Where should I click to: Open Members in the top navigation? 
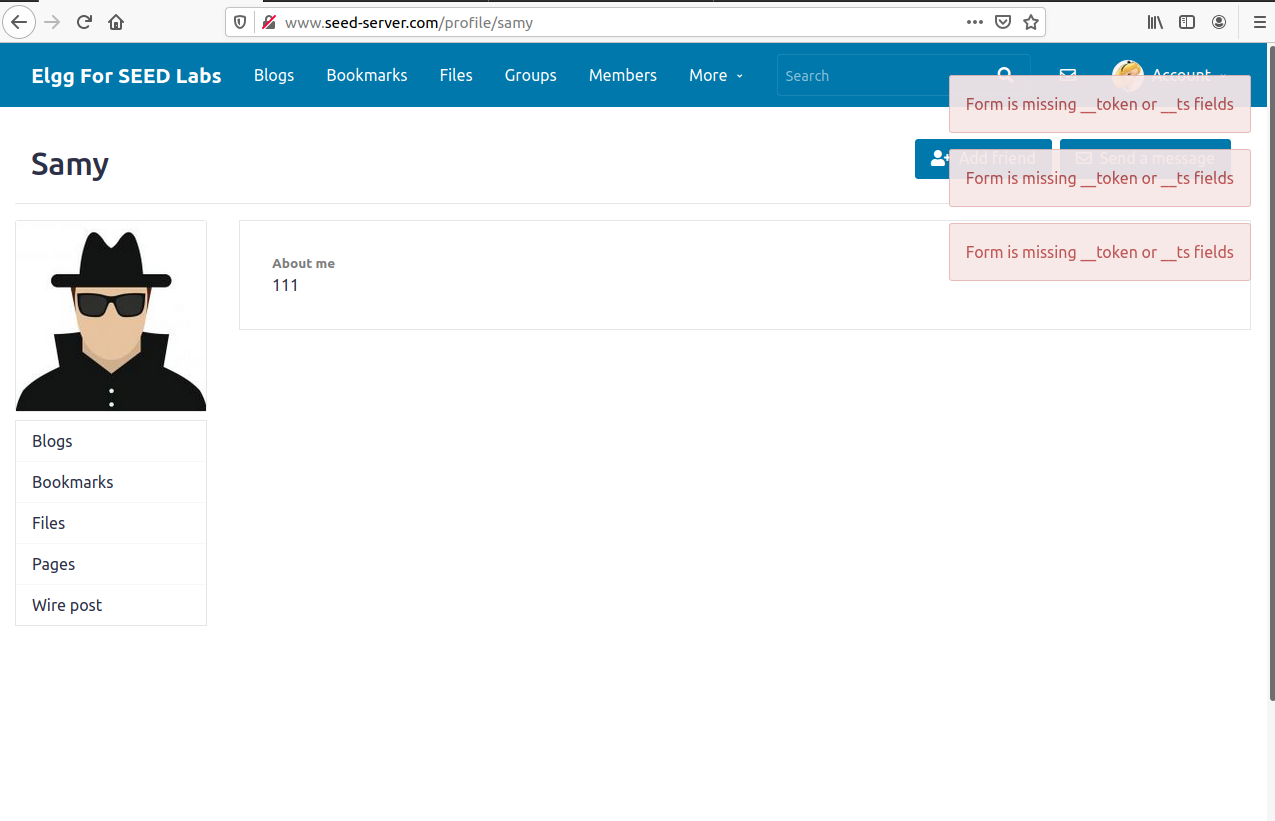point(623,75)
